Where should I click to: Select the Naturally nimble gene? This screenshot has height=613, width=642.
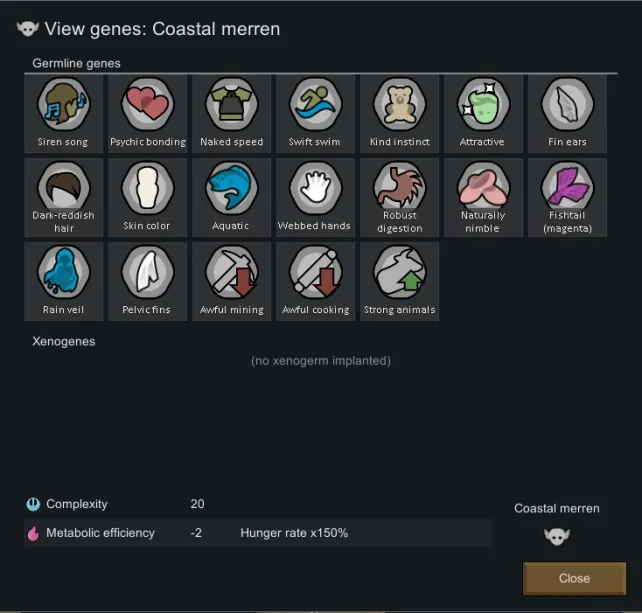pyautogui.click(x=483, y=197)
